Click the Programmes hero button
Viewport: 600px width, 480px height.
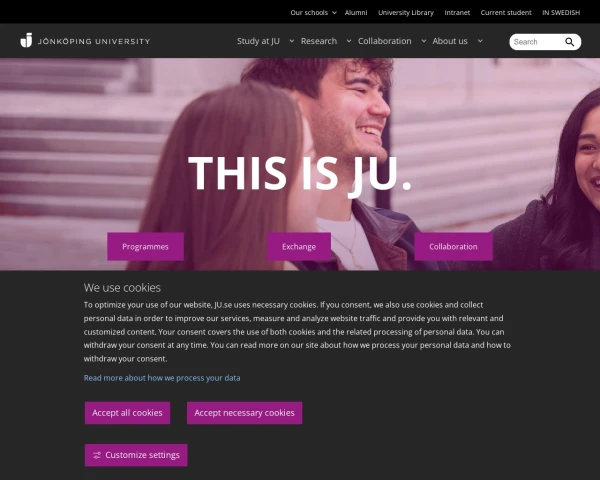pos(145,247)
